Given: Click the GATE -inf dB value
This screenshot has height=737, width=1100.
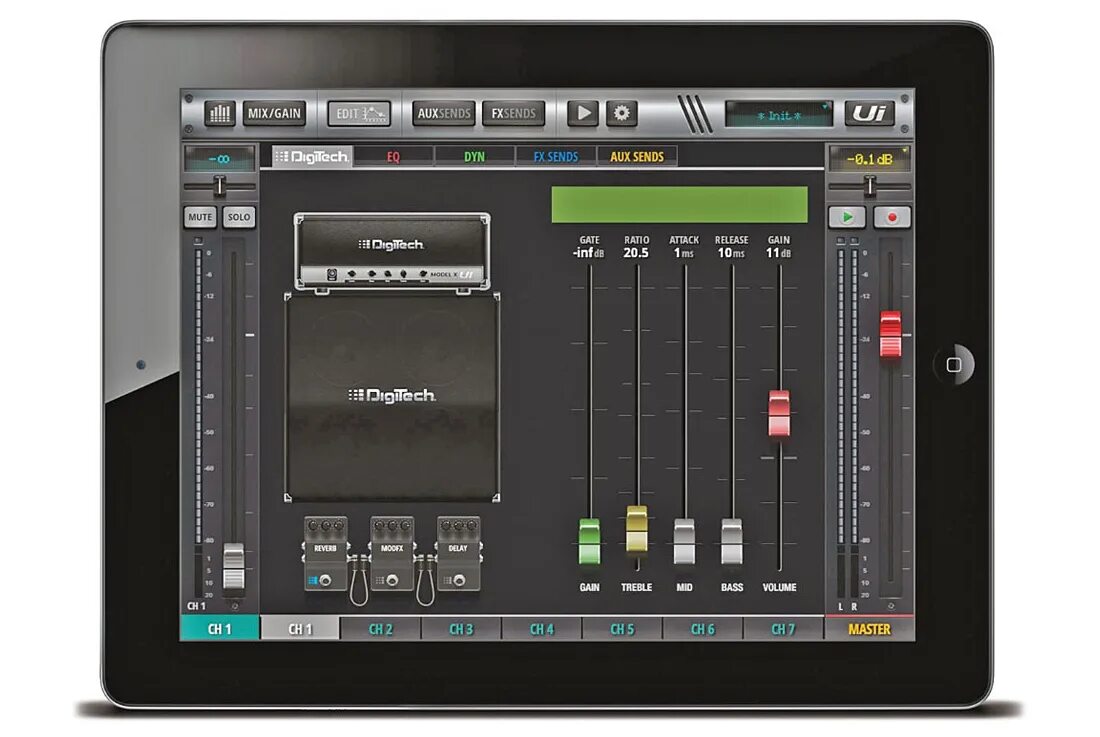Looking at the screenshot, I should 589,252.
